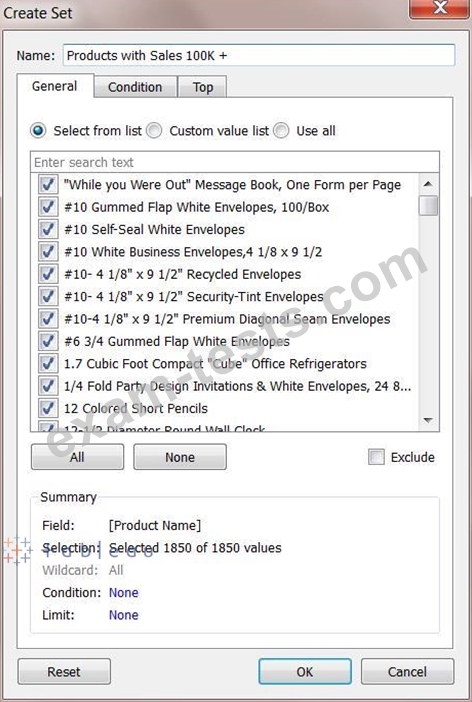
Task: Enable the Exclude checkbox
Action: pyautogui.click(x=376, y=457)
